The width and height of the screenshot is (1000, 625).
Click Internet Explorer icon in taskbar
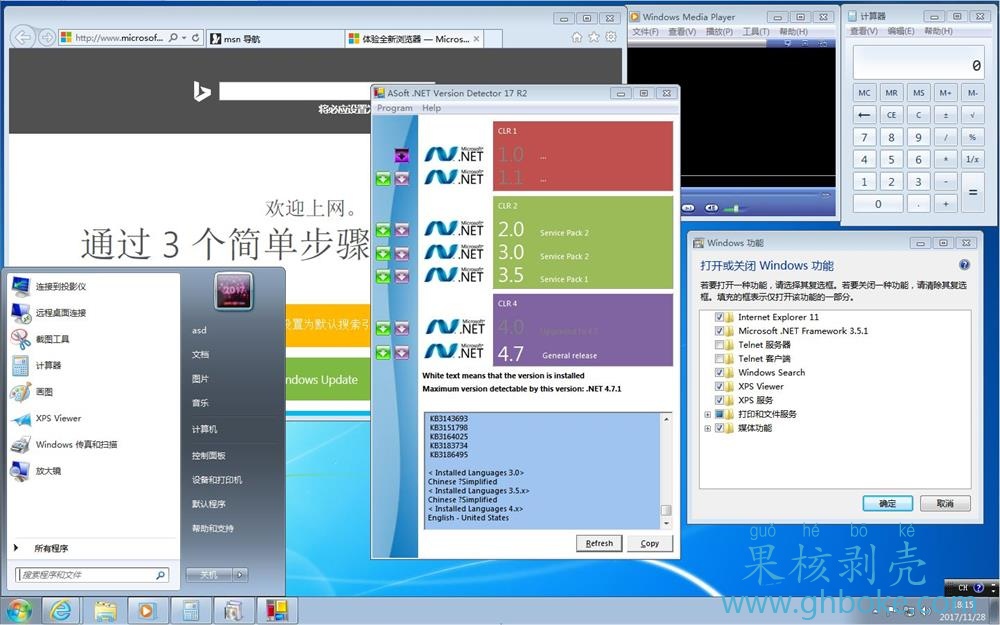[61, 609]
